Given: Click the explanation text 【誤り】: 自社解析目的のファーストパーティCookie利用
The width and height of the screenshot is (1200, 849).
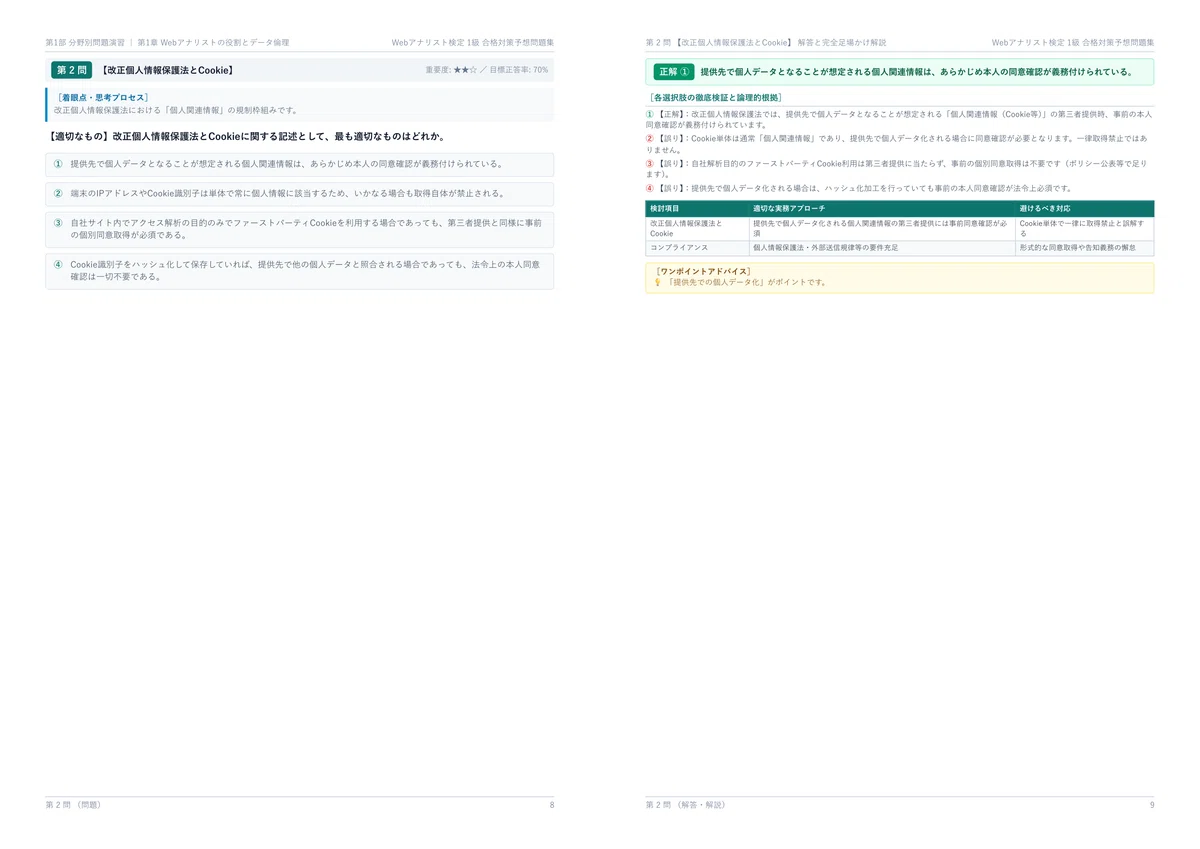Looking at the screenshot, I should (896, 168).
